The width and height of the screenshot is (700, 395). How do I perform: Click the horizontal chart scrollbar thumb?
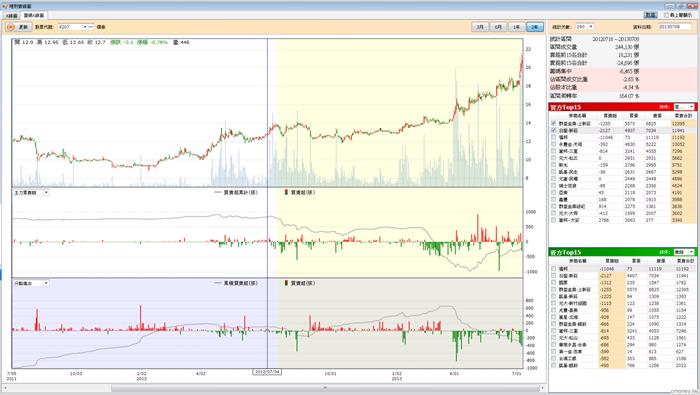point(325,388)
